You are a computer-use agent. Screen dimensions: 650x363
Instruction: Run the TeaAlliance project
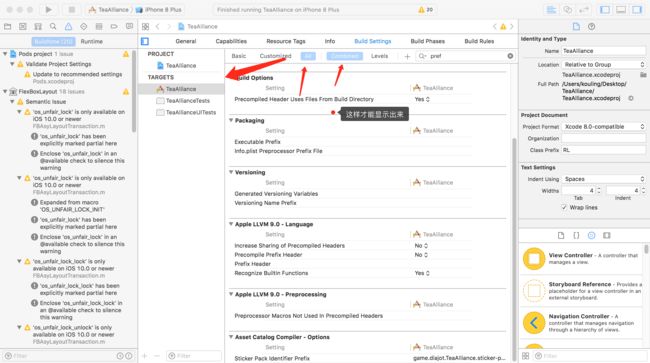click(x=49, y=10)
